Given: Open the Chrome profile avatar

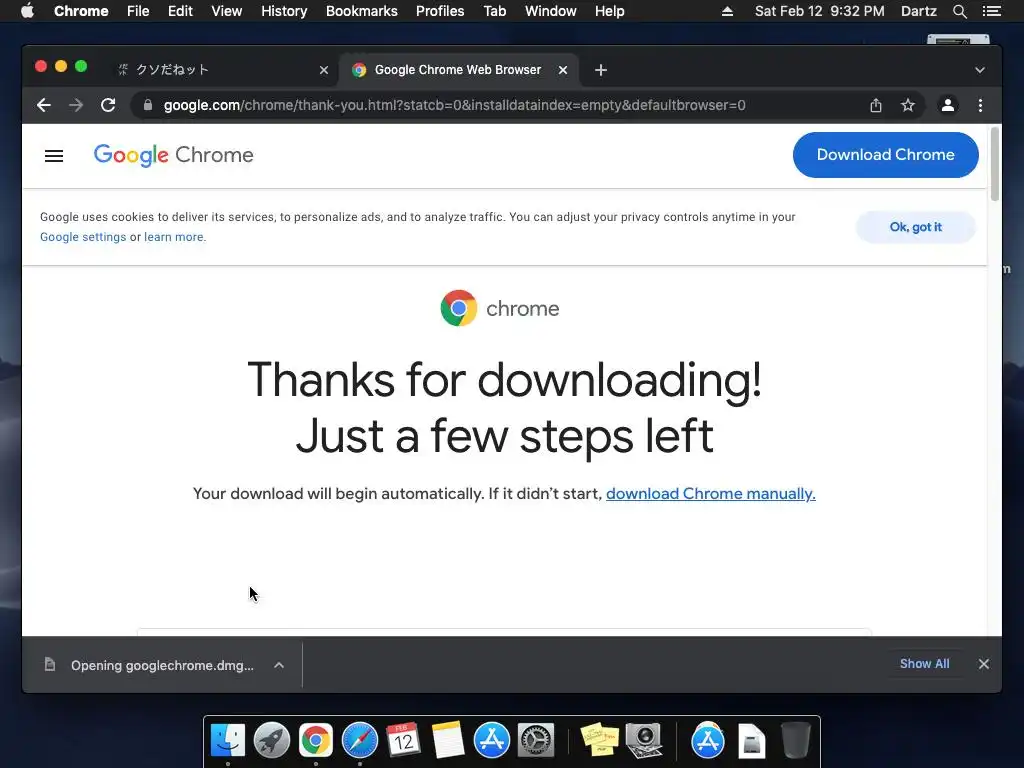Looking at the screenshot, I should [x=948, y=105].
